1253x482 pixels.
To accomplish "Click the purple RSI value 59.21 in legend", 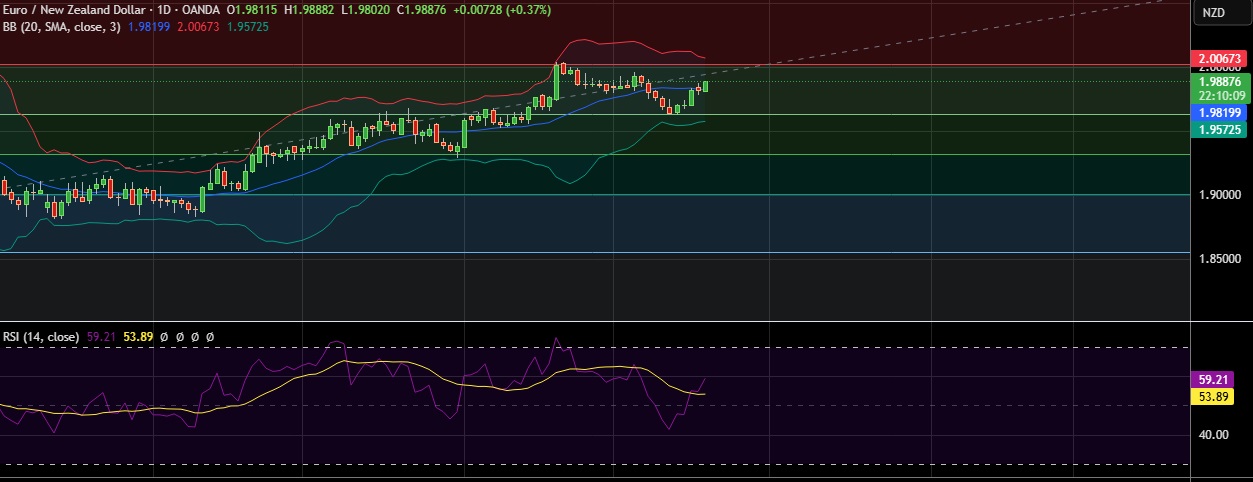I will pos(101,338).
